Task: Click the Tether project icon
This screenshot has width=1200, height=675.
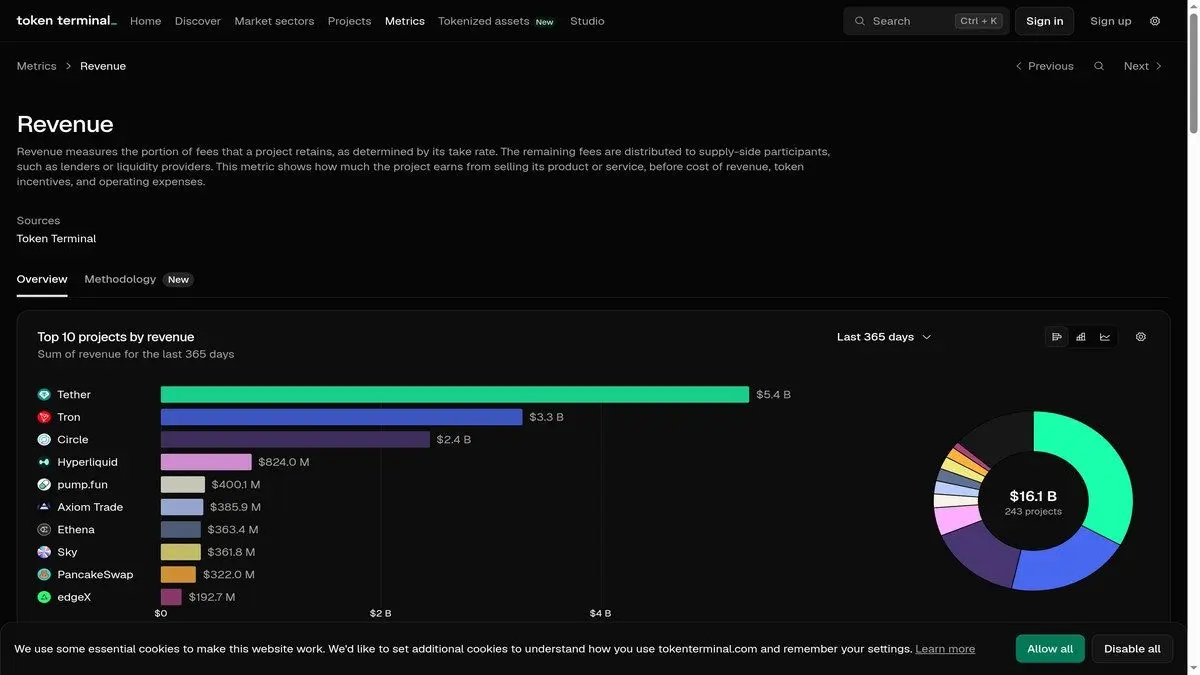Action: pos(44,395)
